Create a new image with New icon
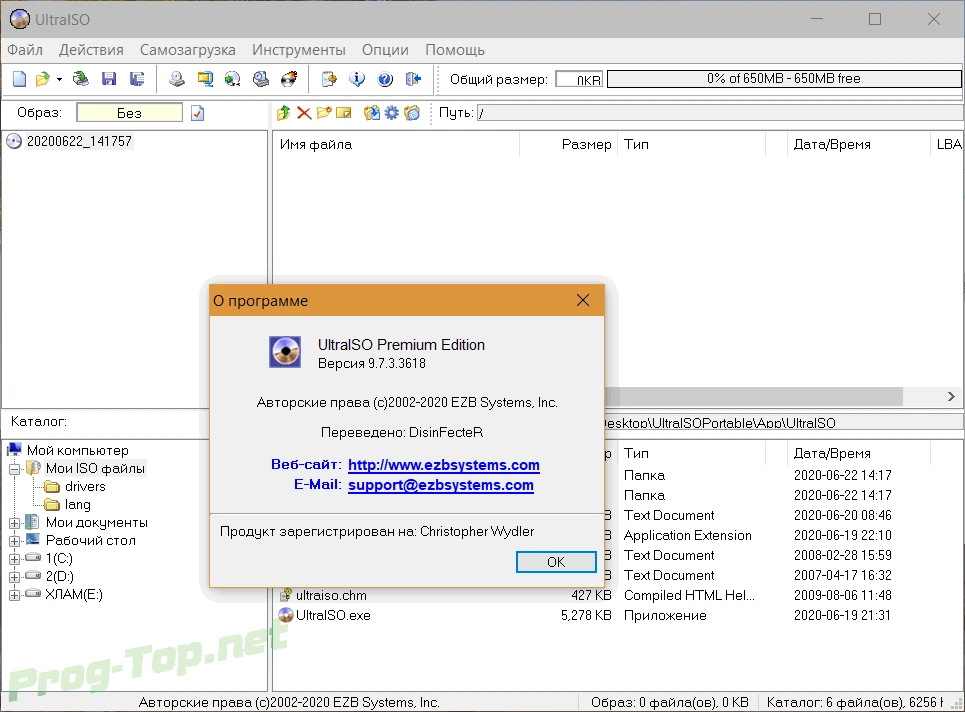965x712 pixels. tap(20, 79)
